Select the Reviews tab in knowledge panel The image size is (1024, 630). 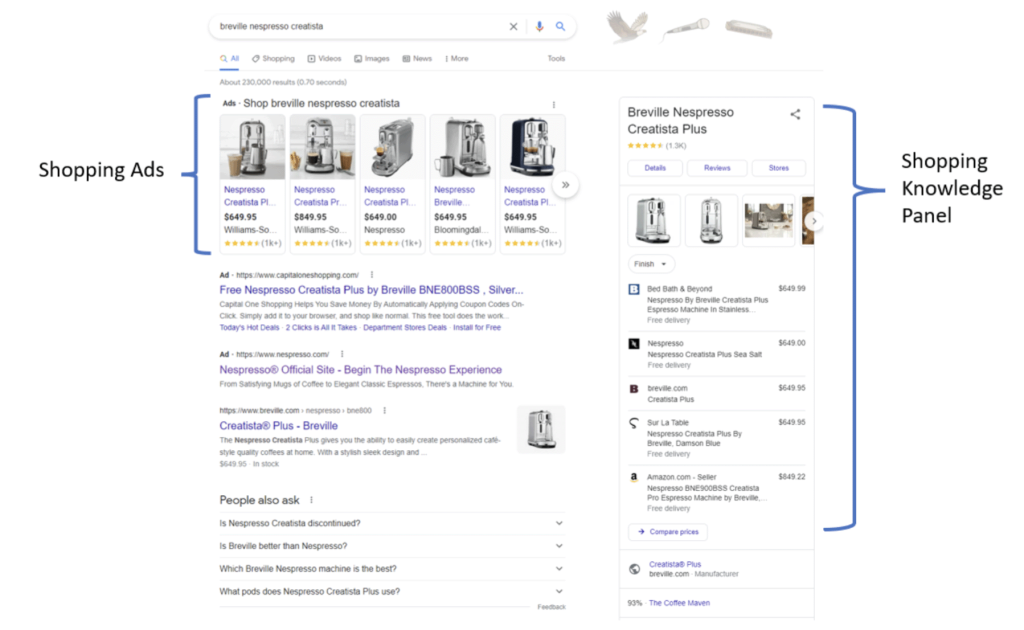(x=717, y=168)
